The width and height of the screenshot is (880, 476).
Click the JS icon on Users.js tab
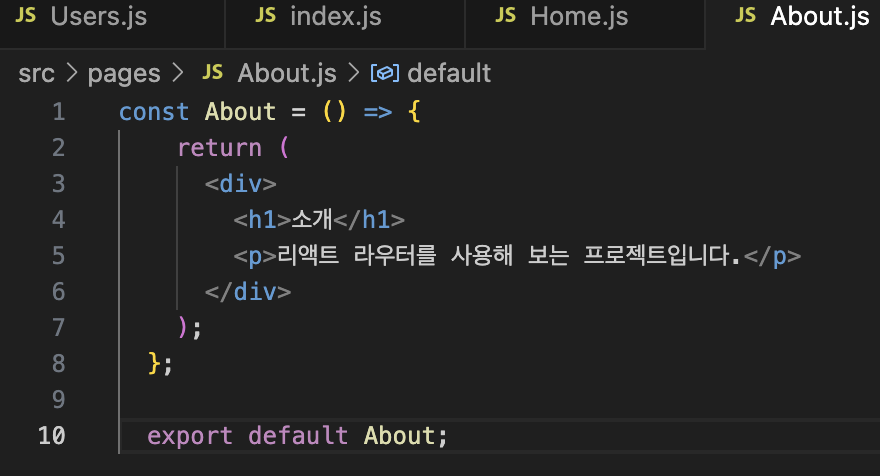[26, 16]
